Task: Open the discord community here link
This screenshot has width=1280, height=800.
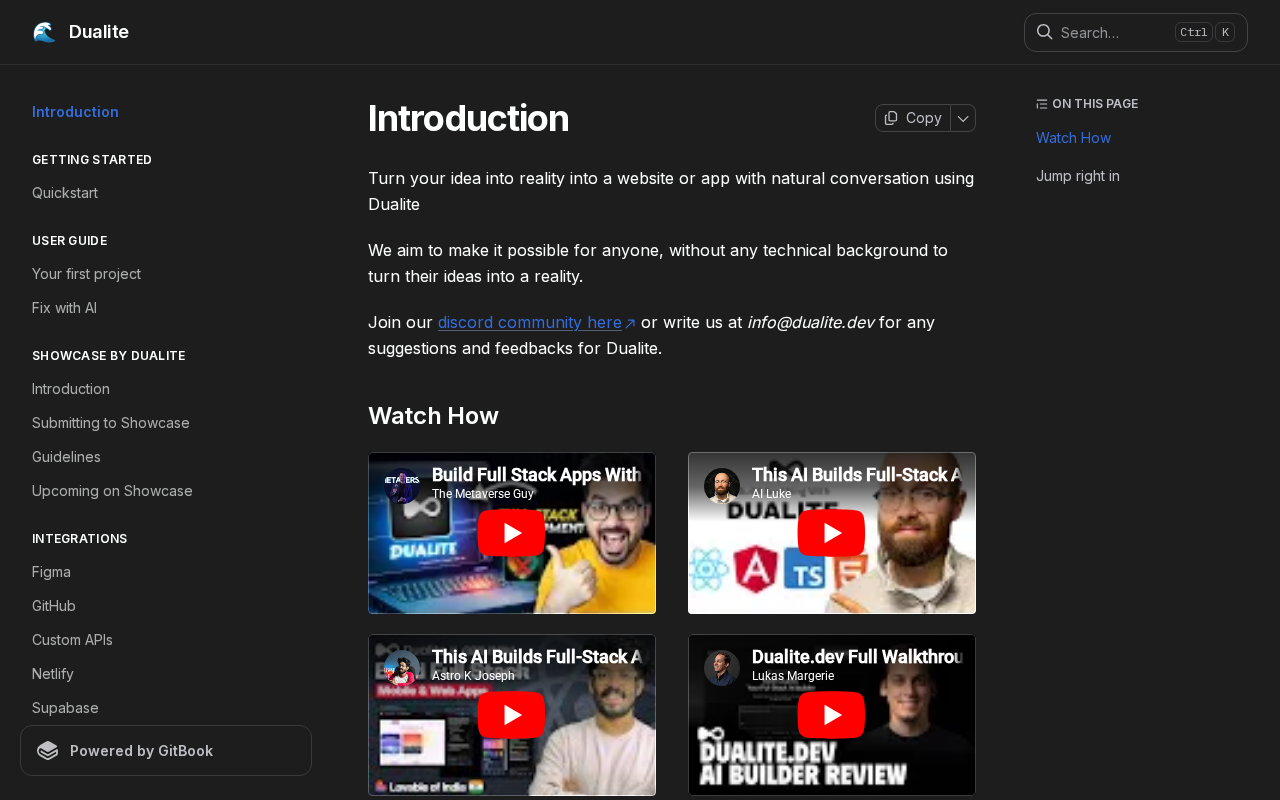Action: pyautogui.click(x=537, y=322)
